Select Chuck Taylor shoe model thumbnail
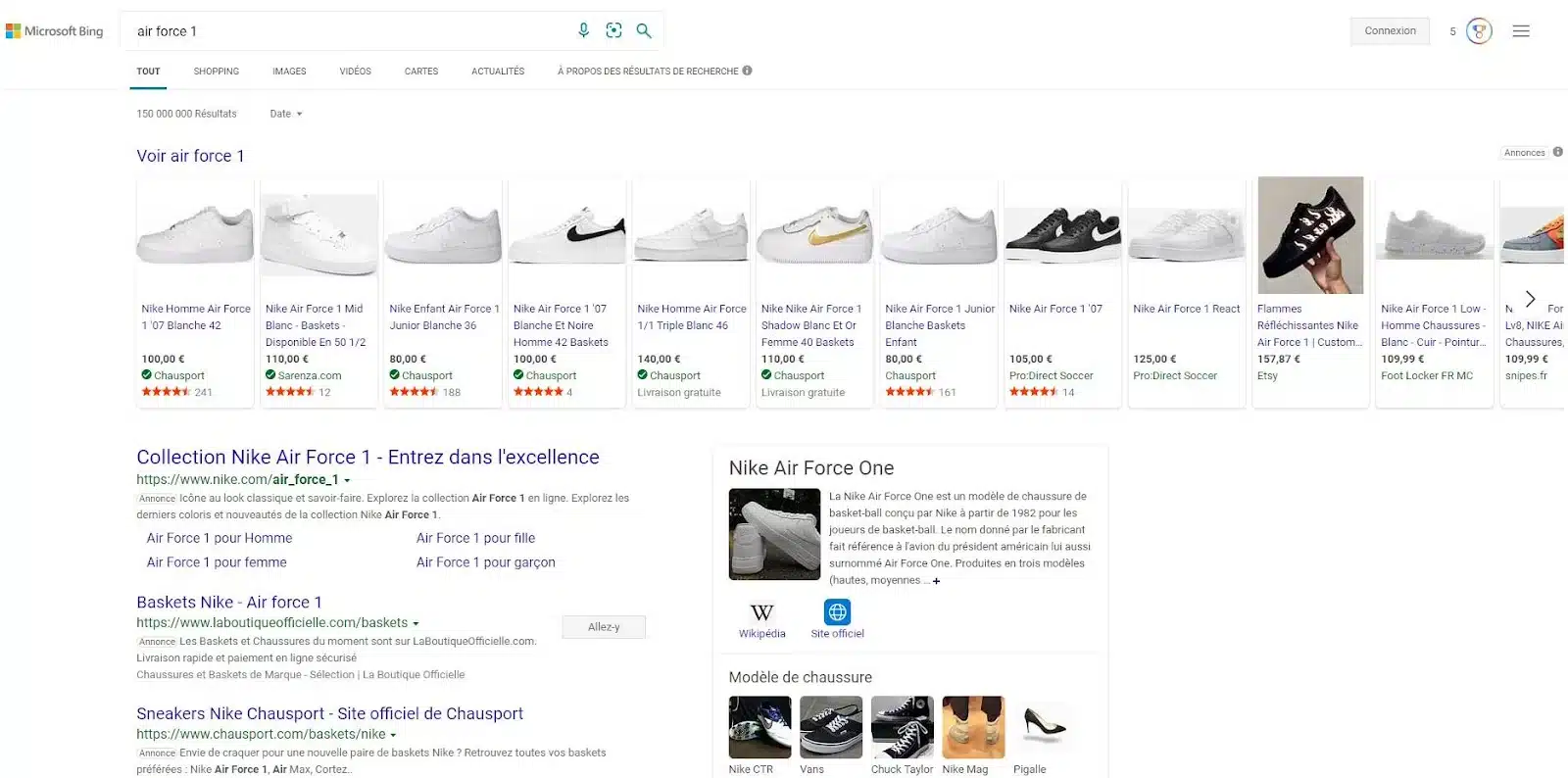The width and height of the screenshot is (1568, 778). click(902, 728)
